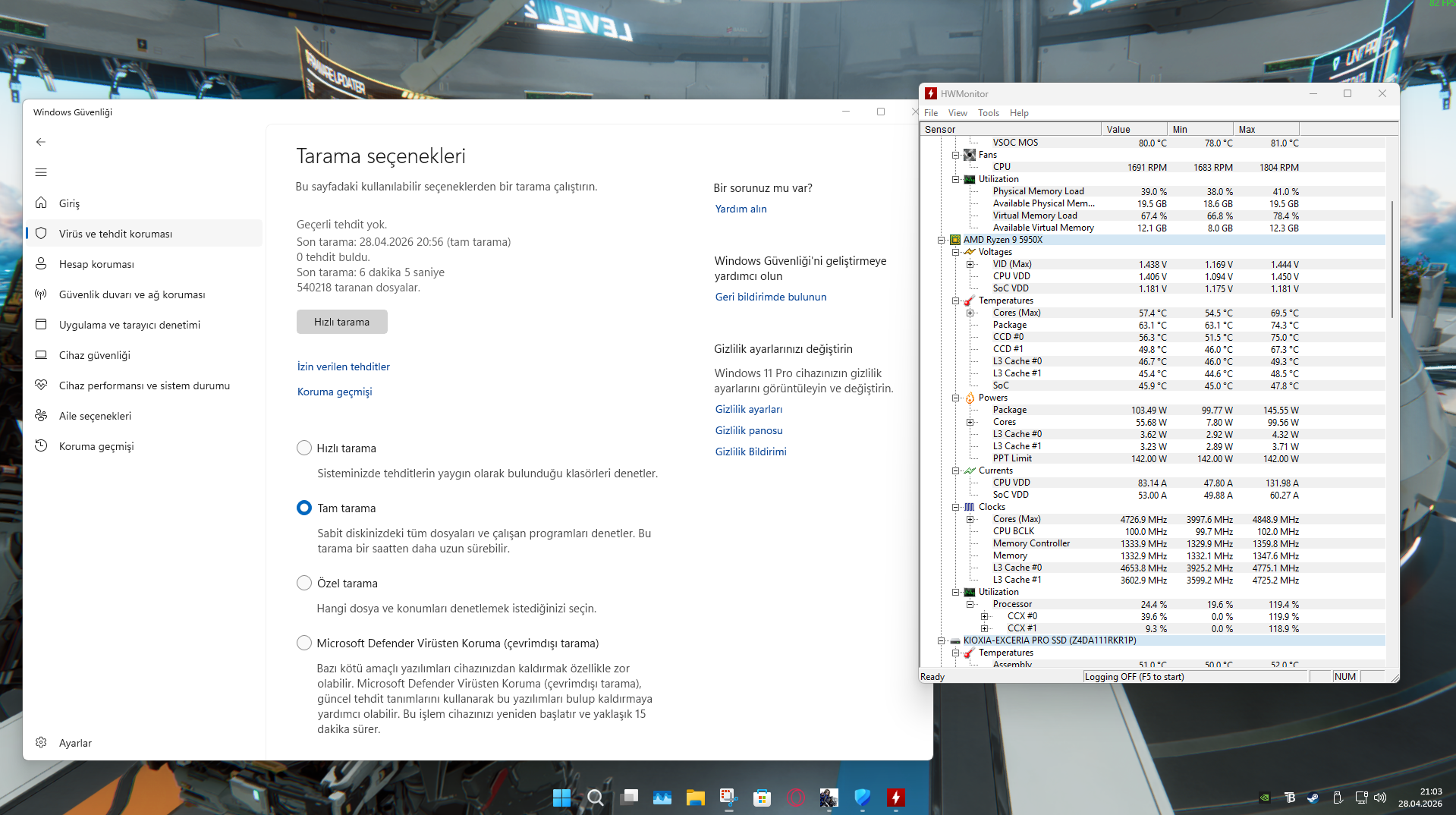1456x815 pixels.
Task: Open the Gizlilik Bildirimi link
Action: [751, 452]
